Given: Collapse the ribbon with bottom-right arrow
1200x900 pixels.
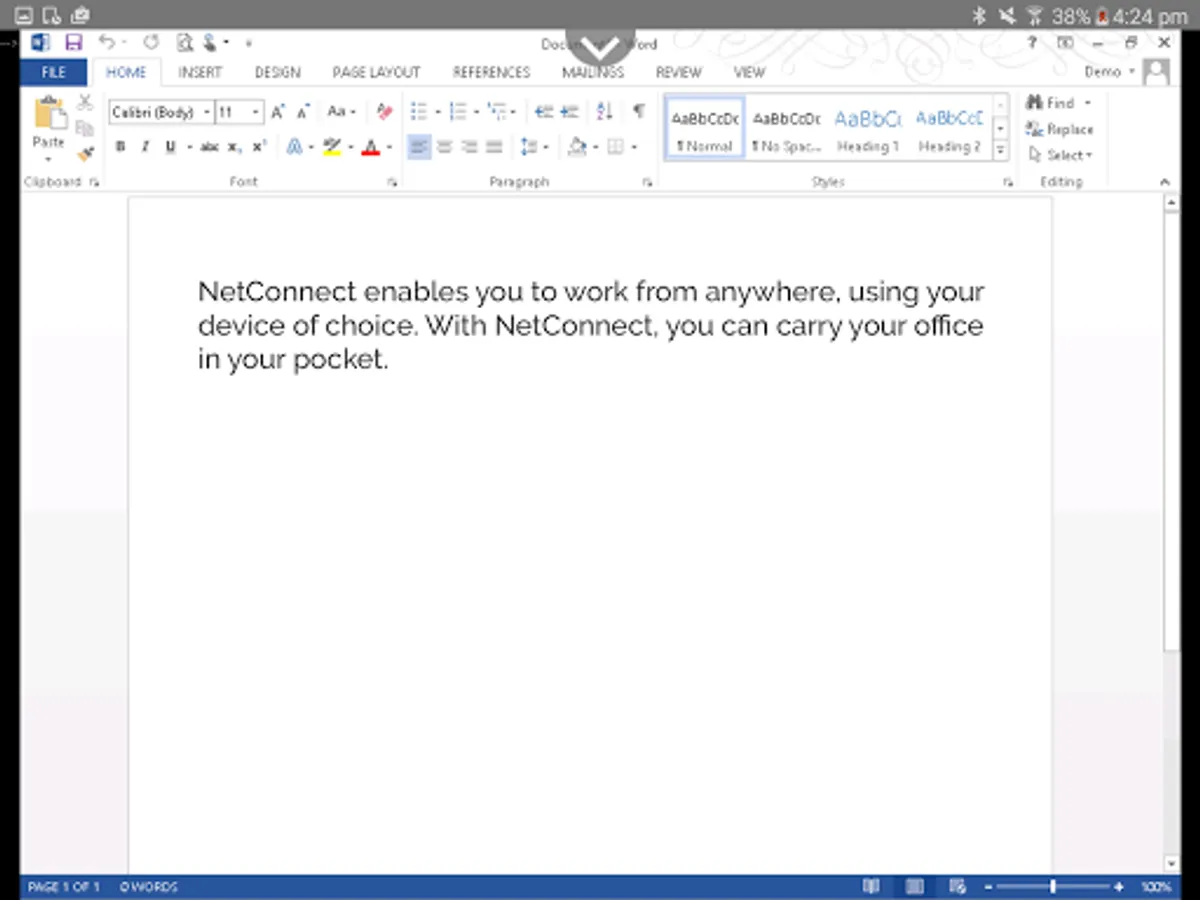Looking at the screenshot, I should pyautogui.click(x=1164, y=182).
